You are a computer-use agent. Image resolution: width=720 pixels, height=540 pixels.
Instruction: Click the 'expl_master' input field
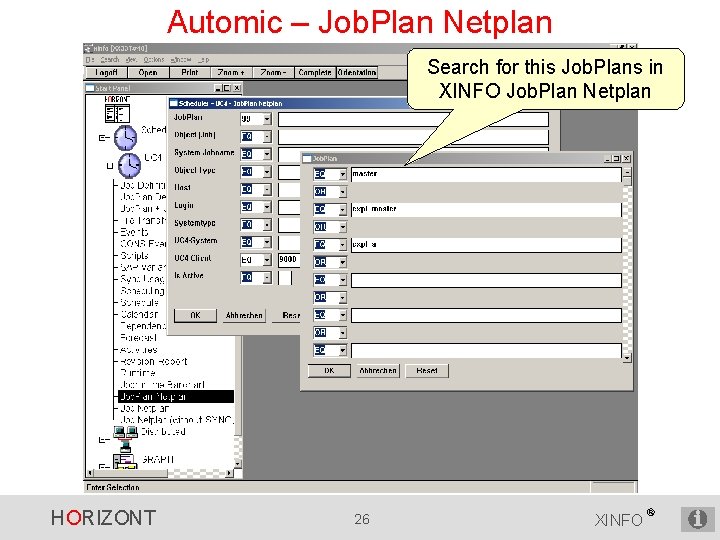coord(486,210)
